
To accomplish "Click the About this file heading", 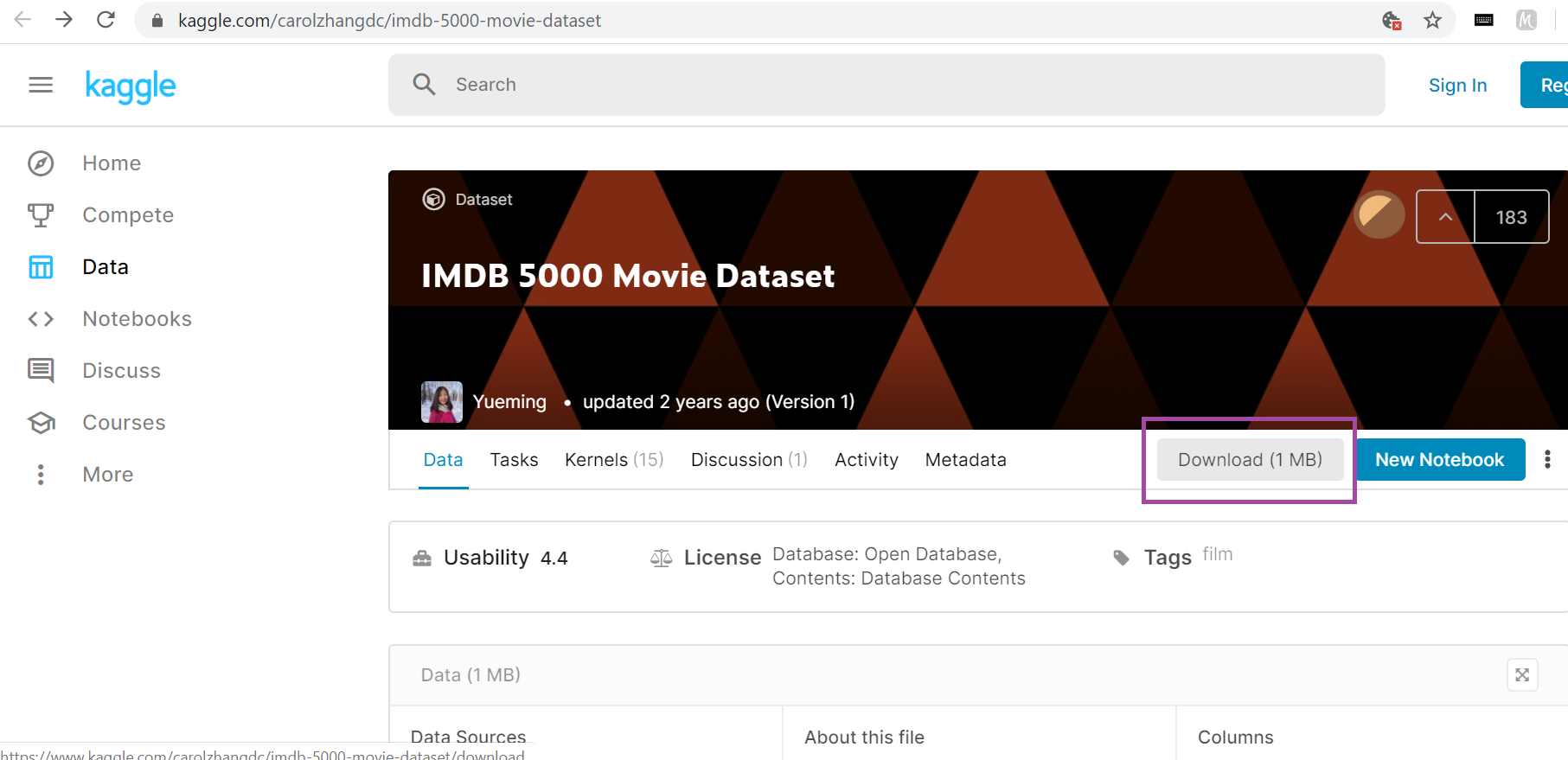I will pos(864,738).
